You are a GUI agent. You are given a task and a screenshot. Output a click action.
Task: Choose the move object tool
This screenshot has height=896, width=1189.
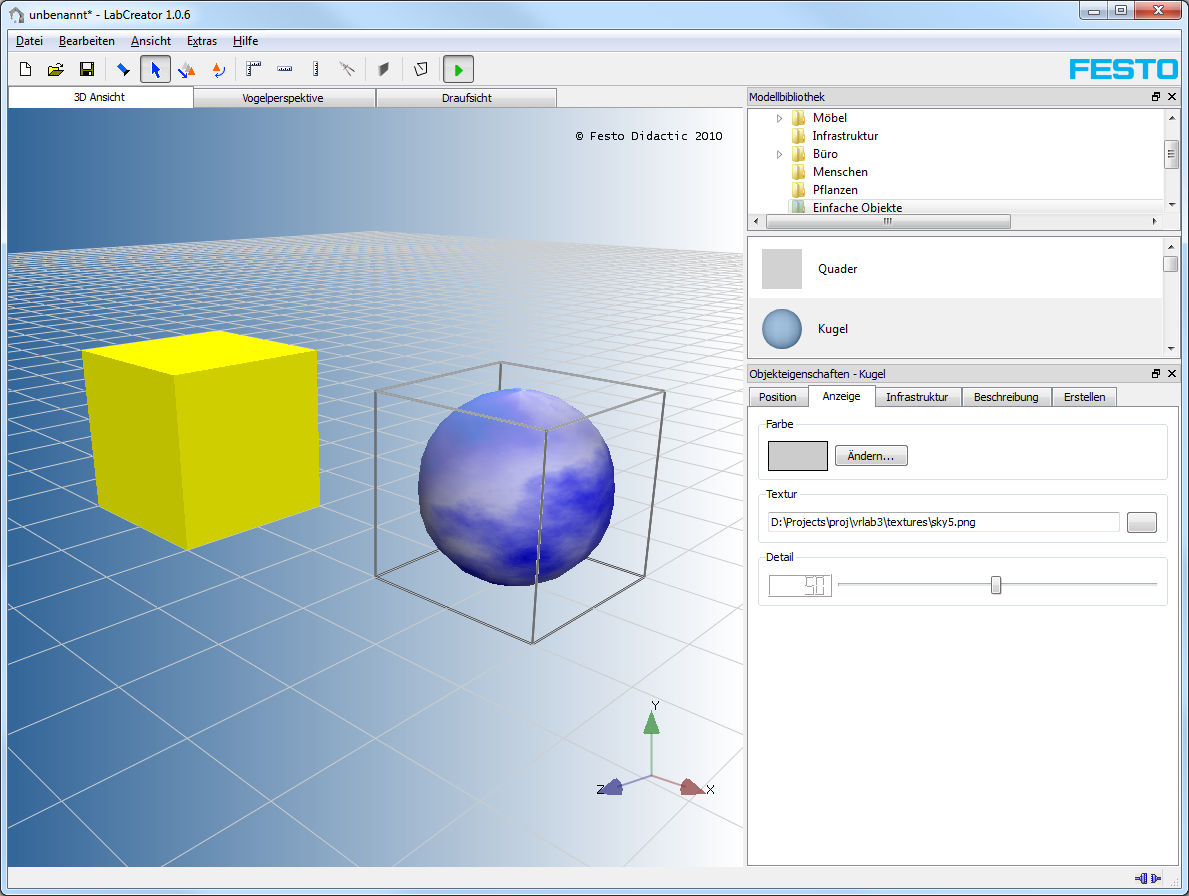187,70
